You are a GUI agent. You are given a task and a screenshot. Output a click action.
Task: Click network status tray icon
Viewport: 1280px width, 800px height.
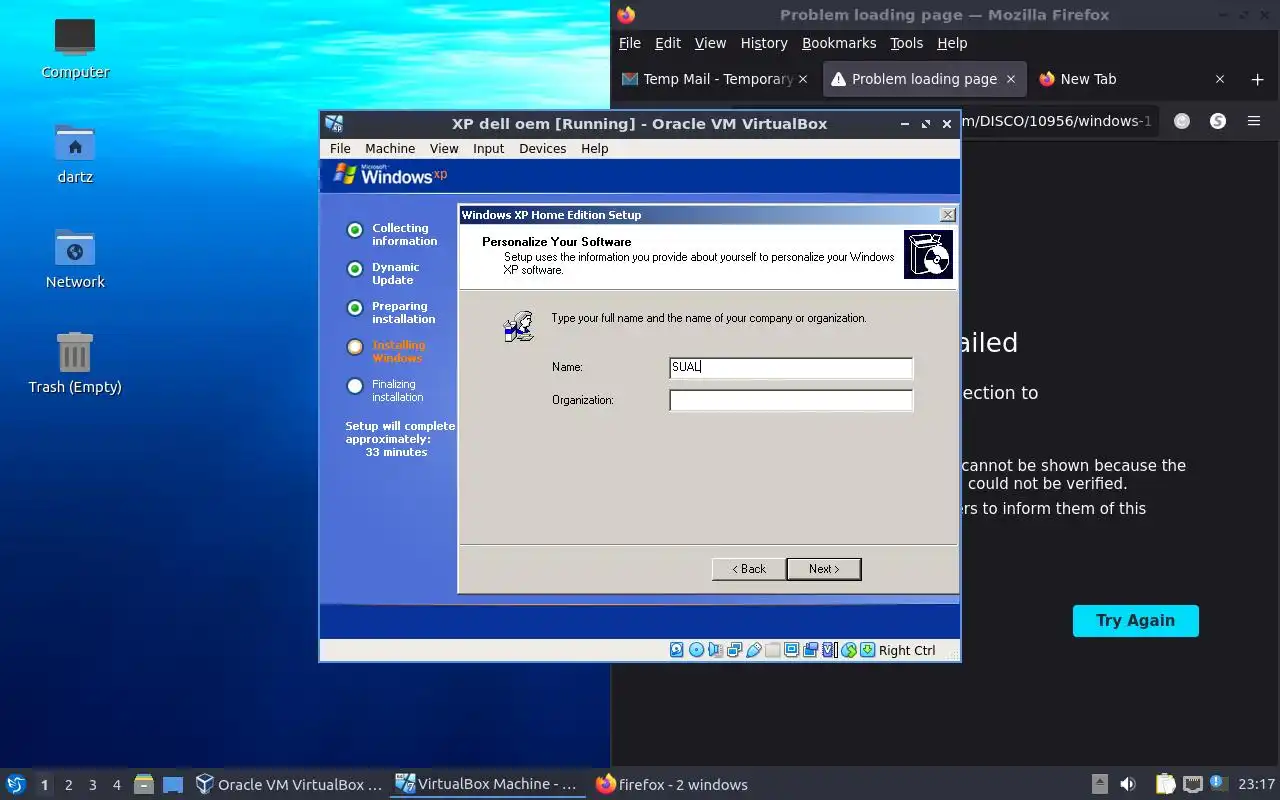coord(1192,784)
